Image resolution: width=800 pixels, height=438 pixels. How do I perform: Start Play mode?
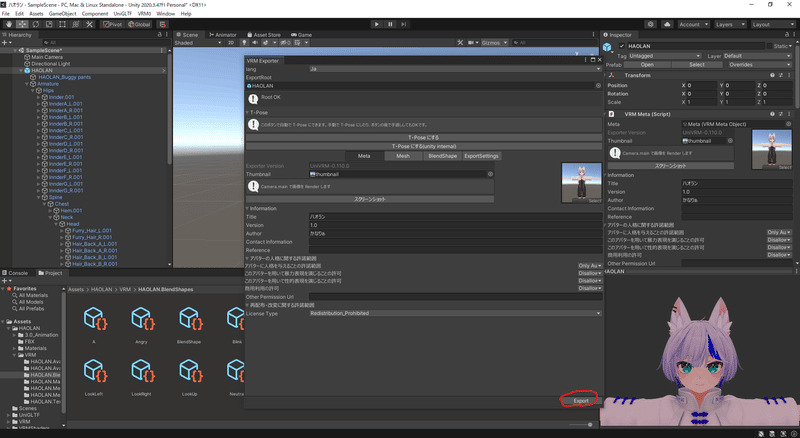click(377, 24)
